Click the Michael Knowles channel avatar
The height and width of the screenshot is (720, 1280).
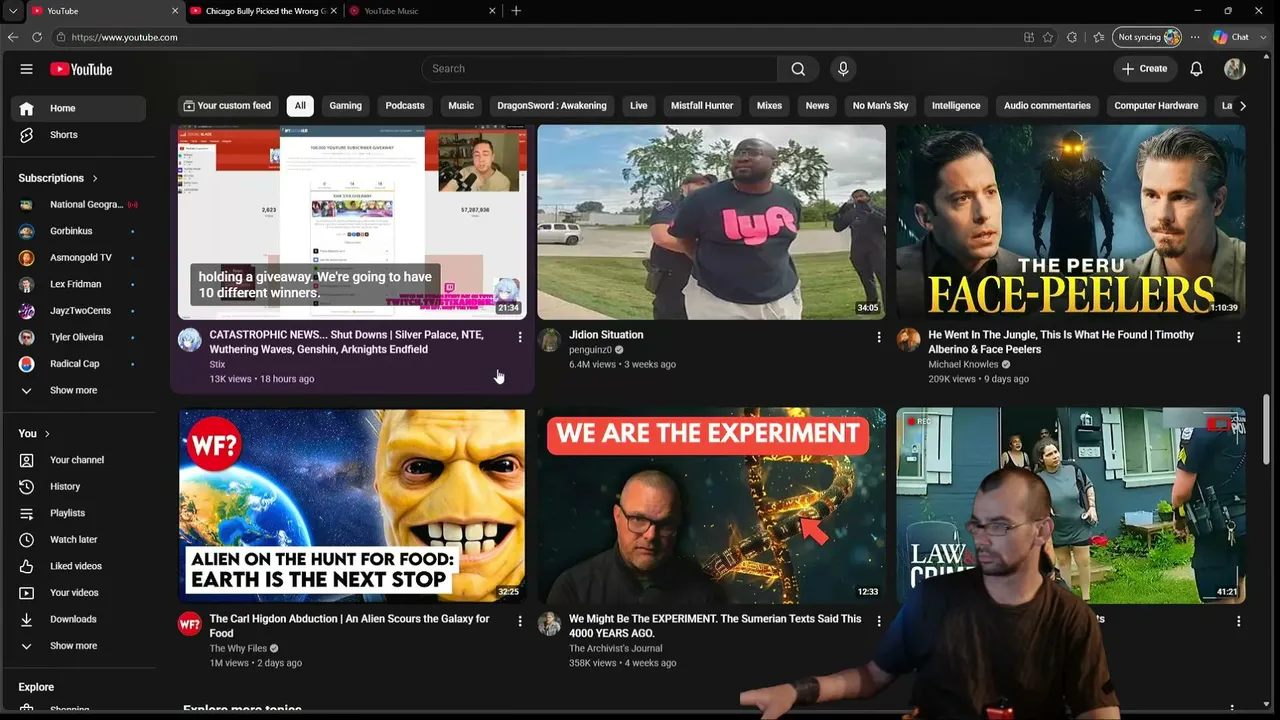(908, 340)
